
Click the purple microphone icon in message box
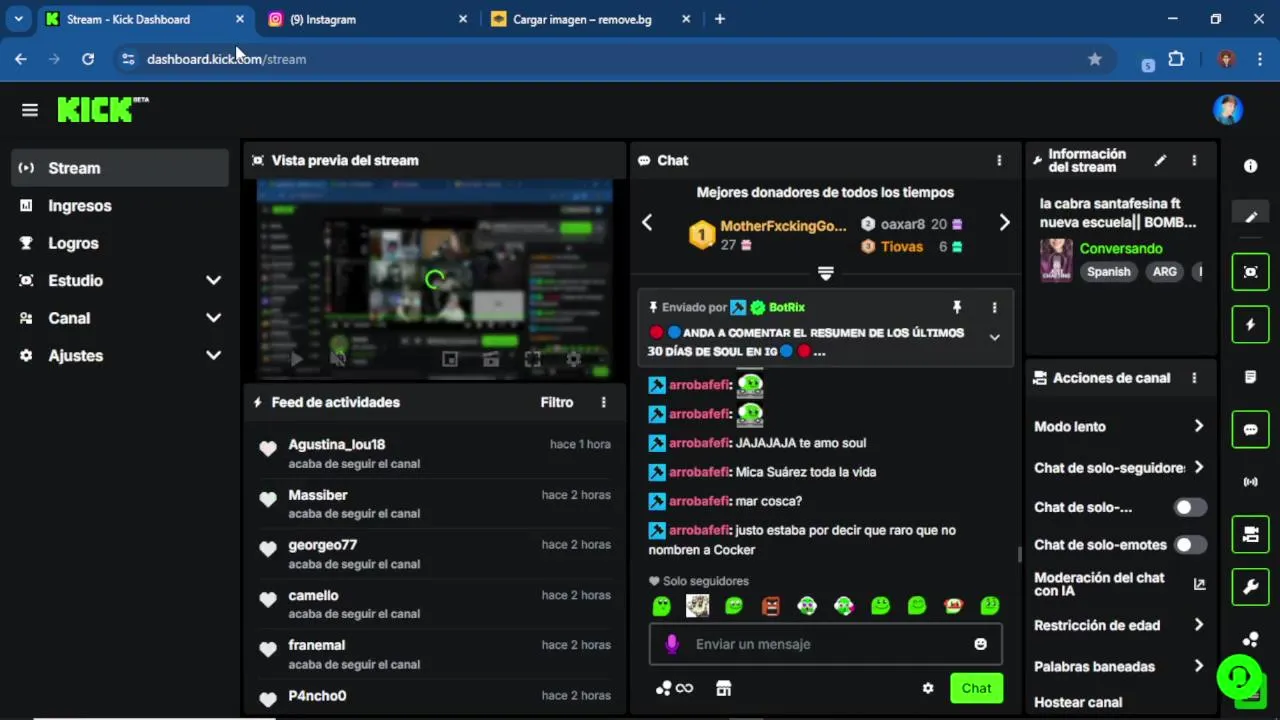(672, 644)
